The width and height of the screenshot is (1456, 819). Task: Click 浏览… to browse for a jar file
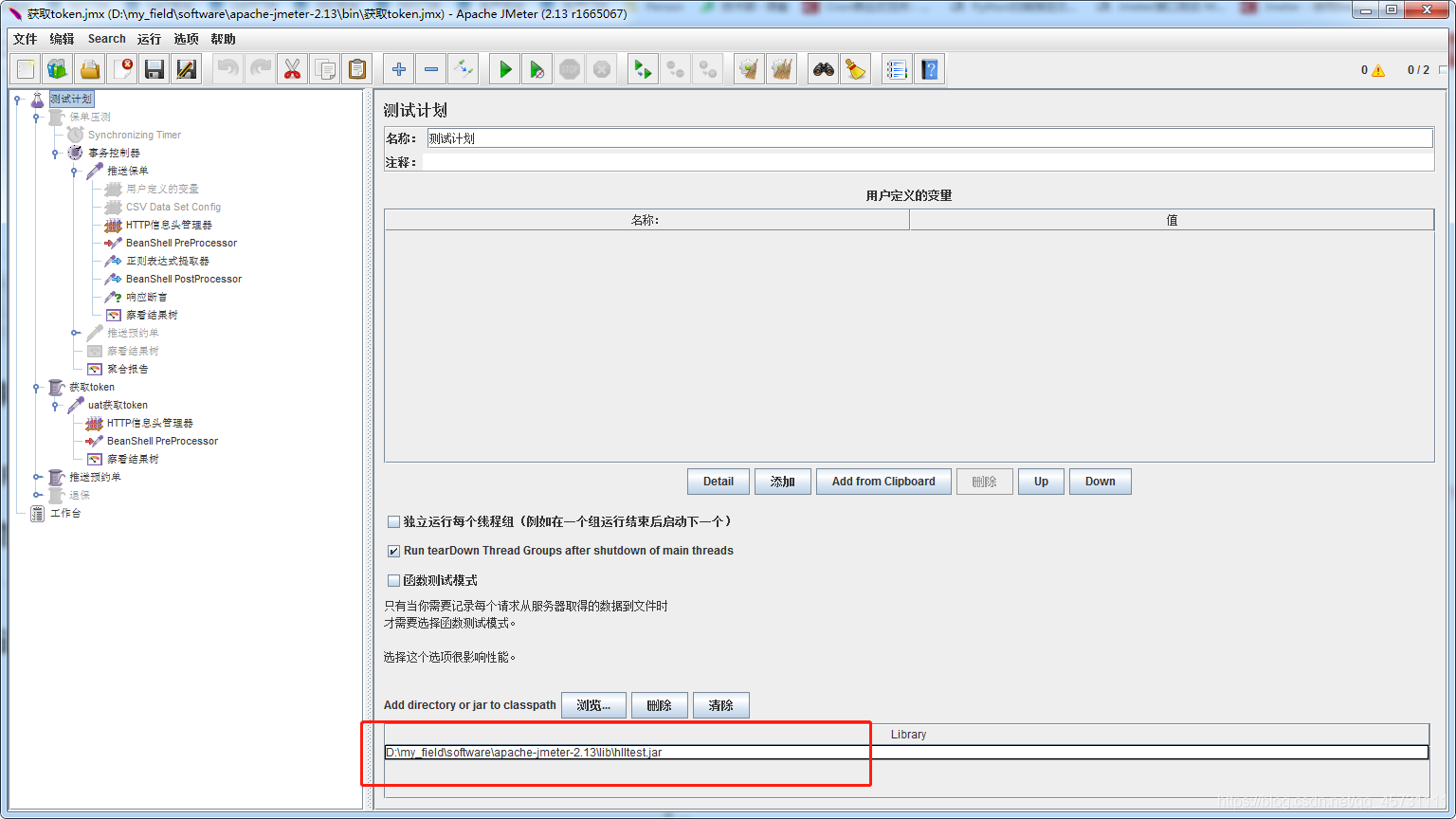click(x=593, y=704)
